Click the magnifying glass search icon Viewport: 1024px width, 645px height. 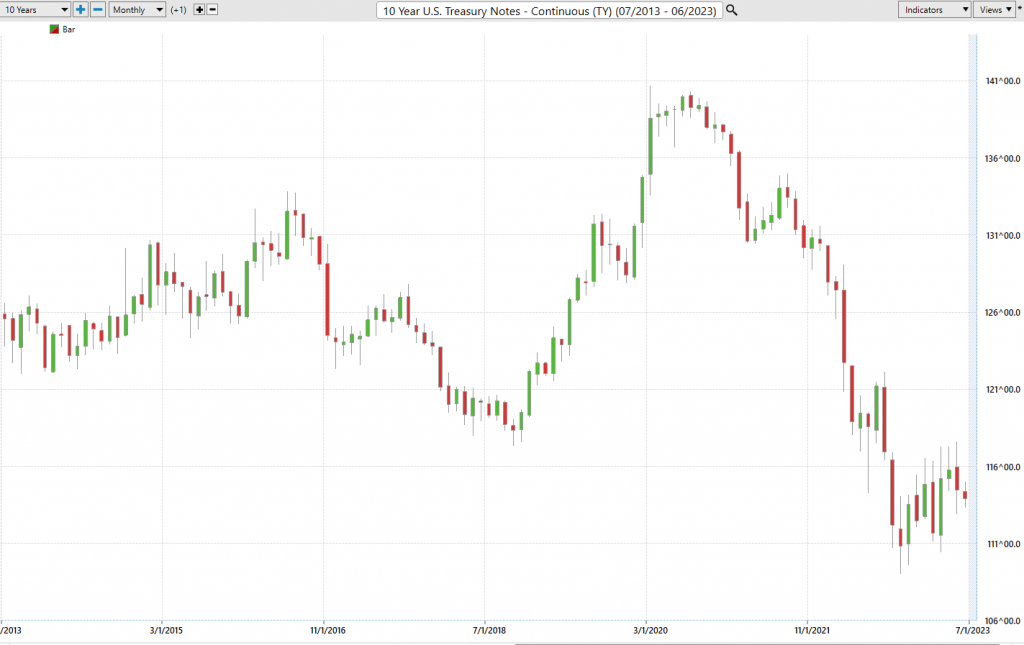732,10
